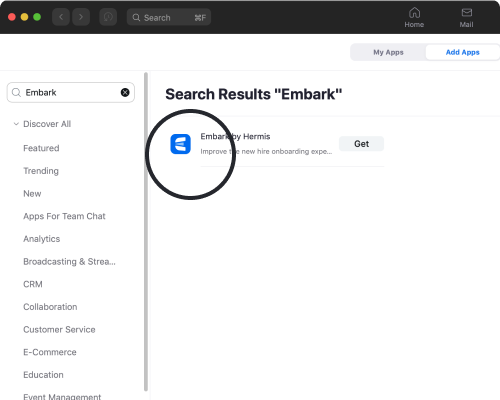Click the yellow minimize window button
The image size is (500, 400).
click(24, 17)
